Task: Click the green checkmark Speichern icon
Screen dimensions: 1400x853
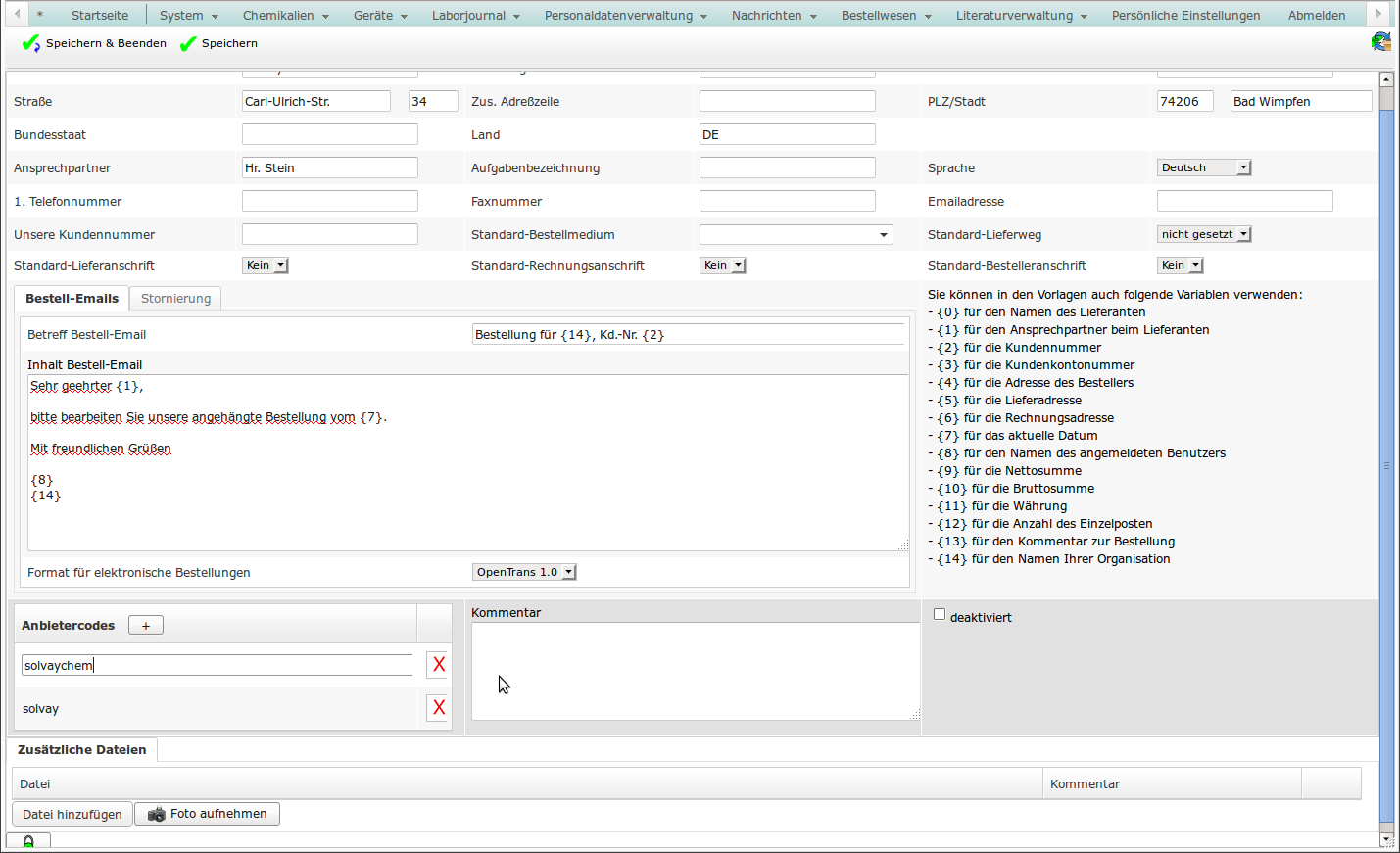Action: (188, 43)
